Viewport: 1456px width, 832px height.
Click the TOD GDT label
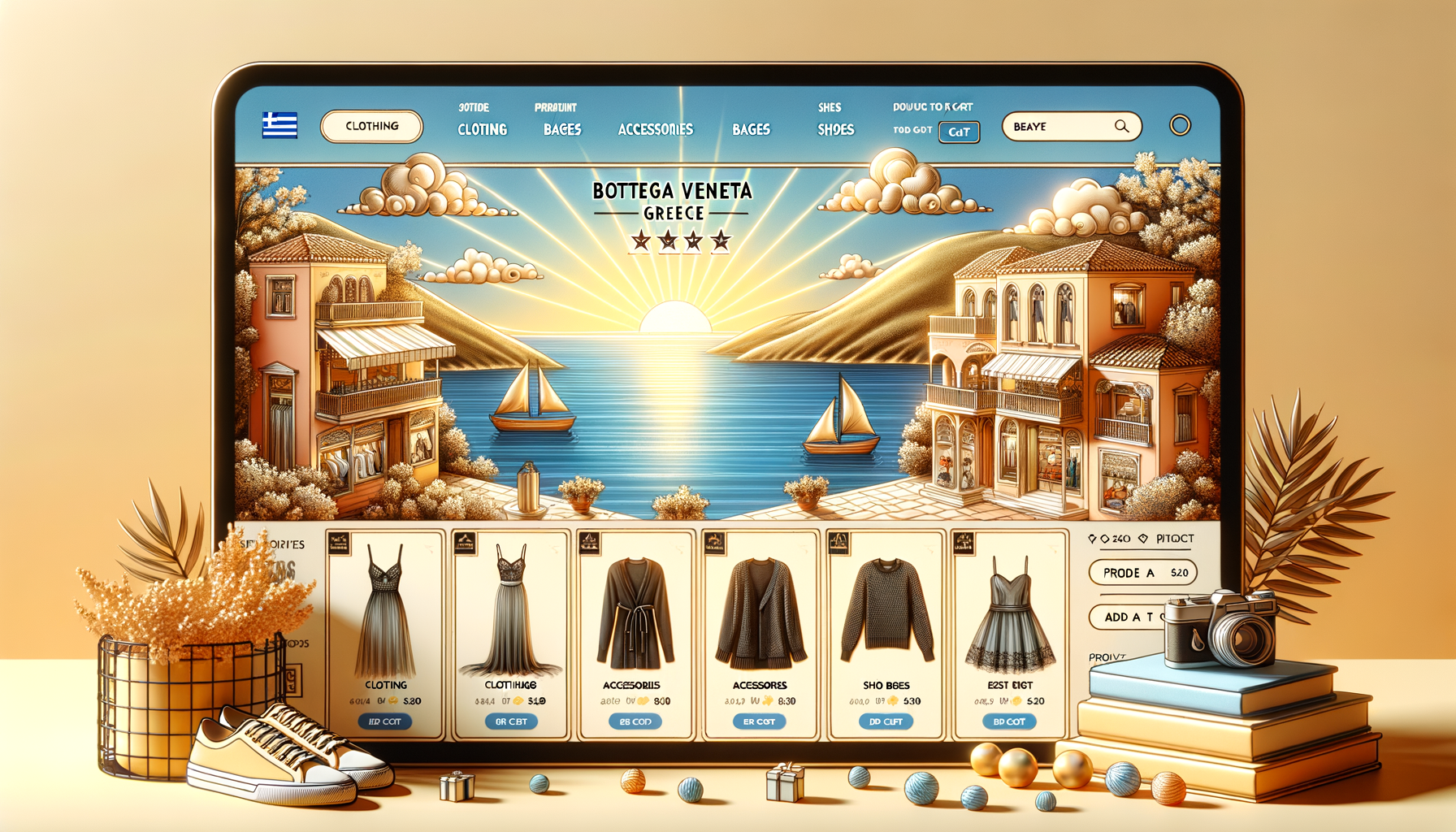912,130
